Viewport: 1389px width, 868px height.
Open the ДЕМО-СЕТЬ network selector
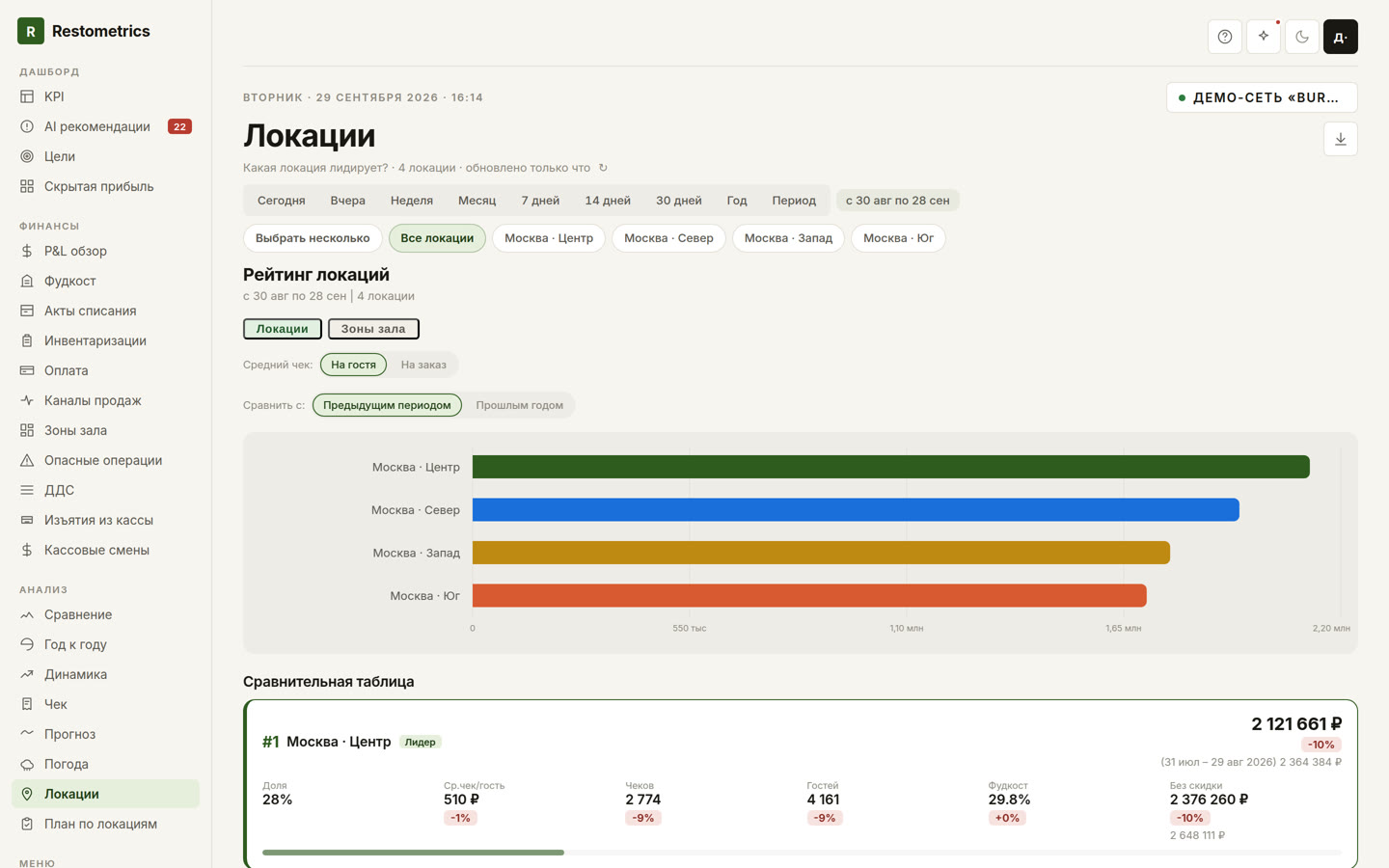tap(1262, 97)
